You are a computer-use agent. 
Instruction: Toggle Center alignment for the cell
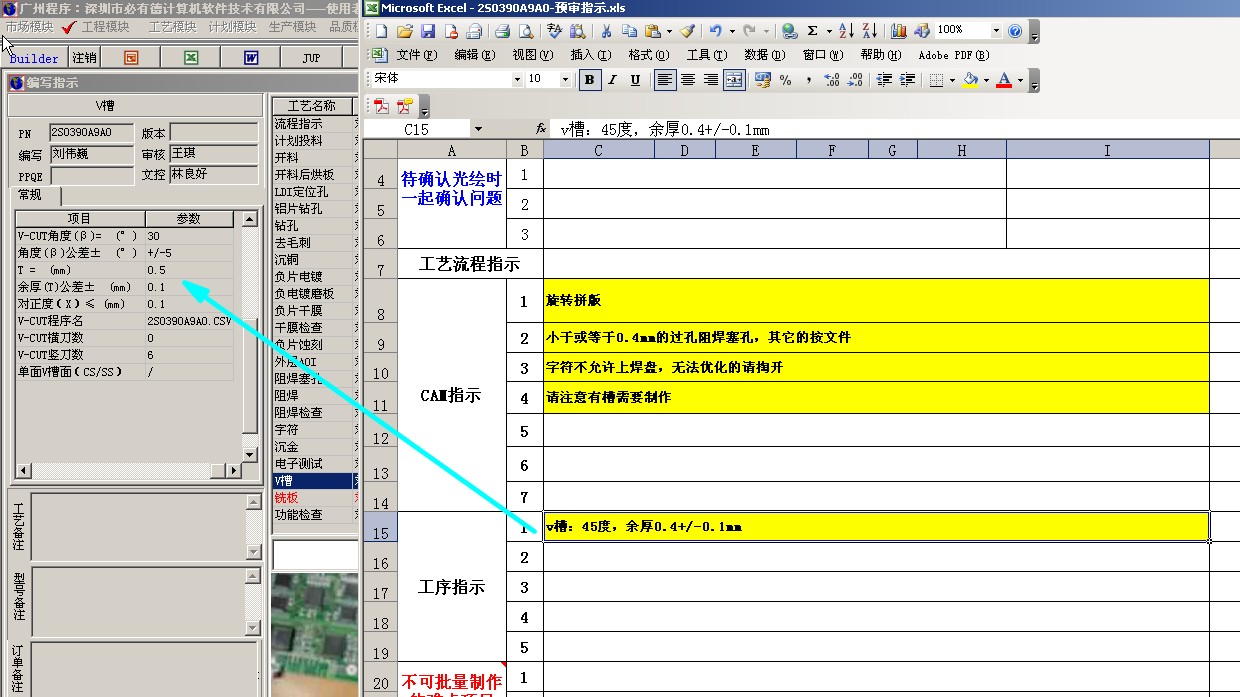point(688,79)
